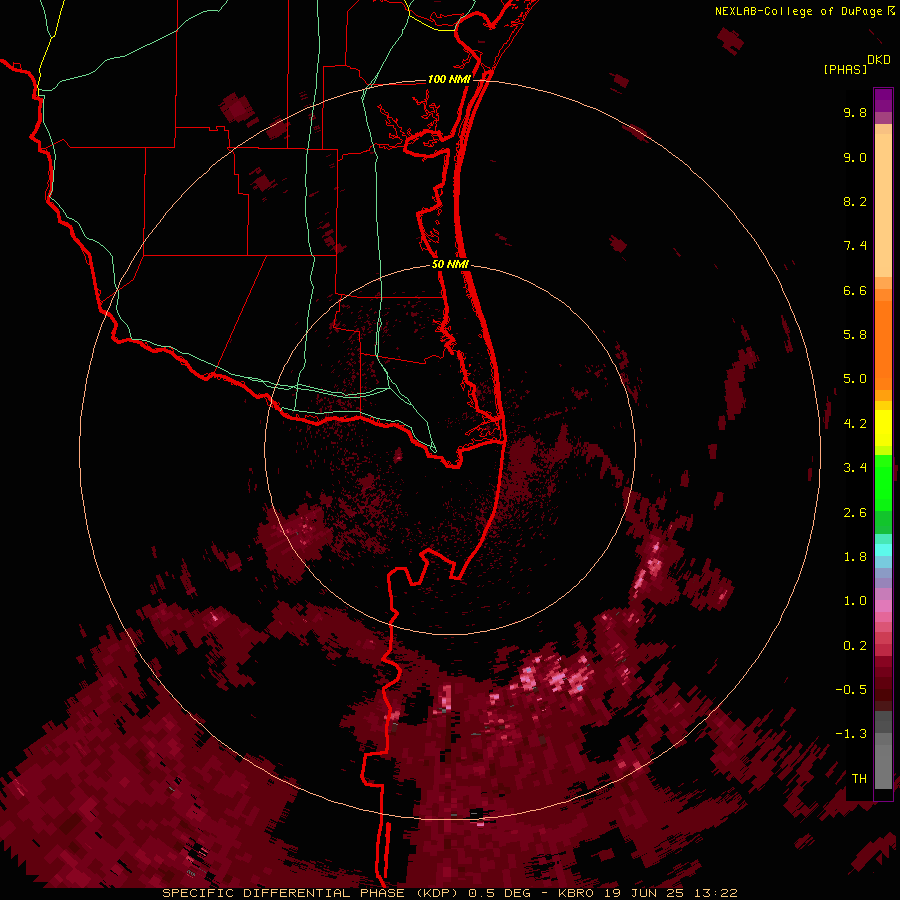Viewport: 900px width, 900px height.
Task: Click the -1.3 value on the scale
Action: 851,734
